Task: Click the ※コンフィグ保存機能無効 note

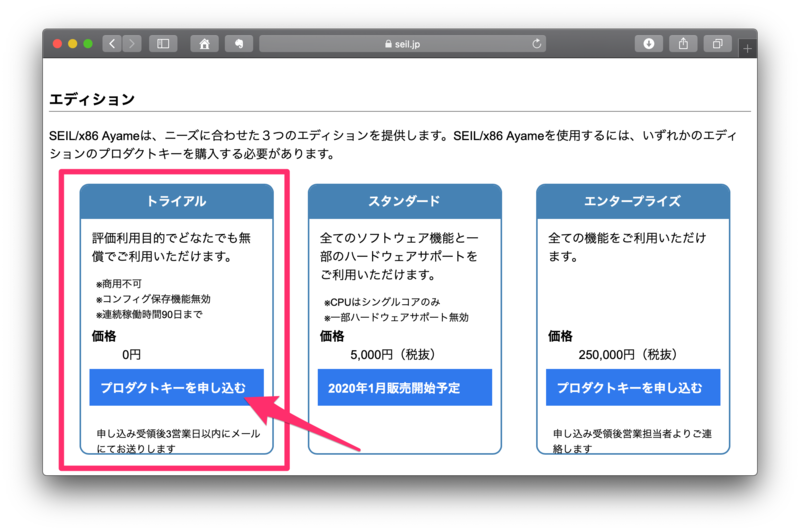Action: [153, 299]
